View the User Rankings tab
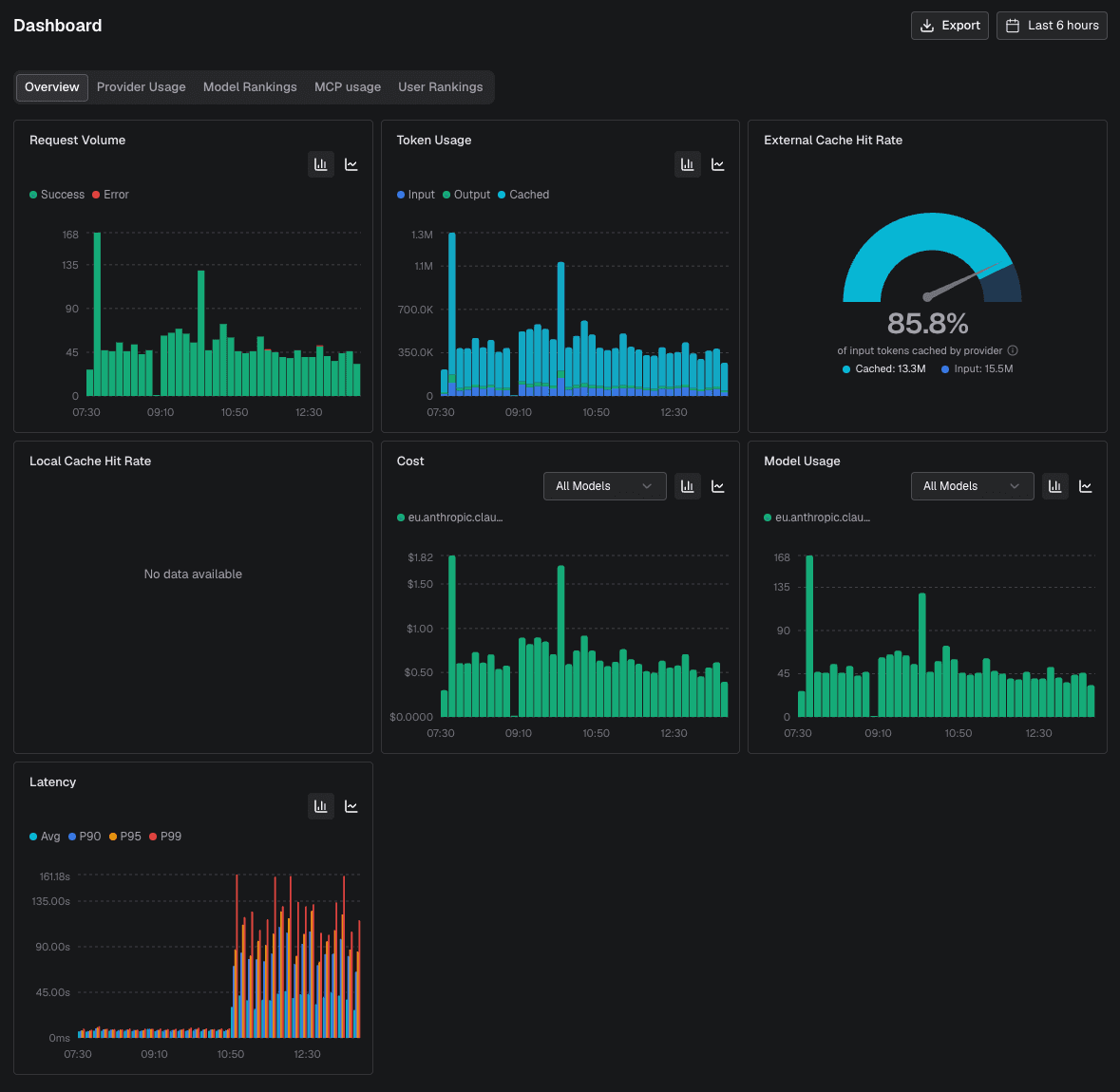Viewport: 1120px width, 1092px height. 441,87
